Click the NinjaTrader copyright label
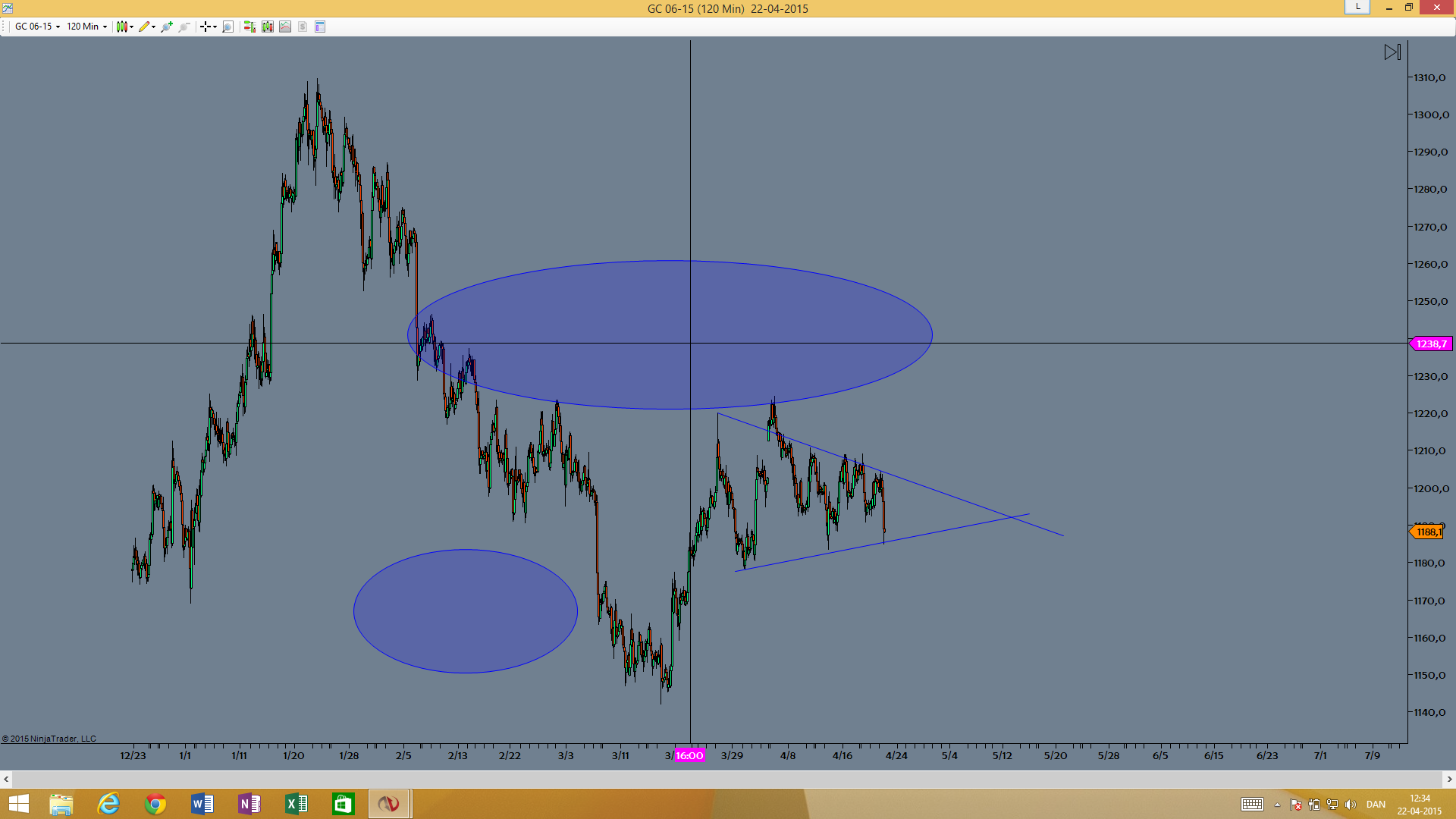Screen dimensions: 1456x819 click(x=49, y=739)
